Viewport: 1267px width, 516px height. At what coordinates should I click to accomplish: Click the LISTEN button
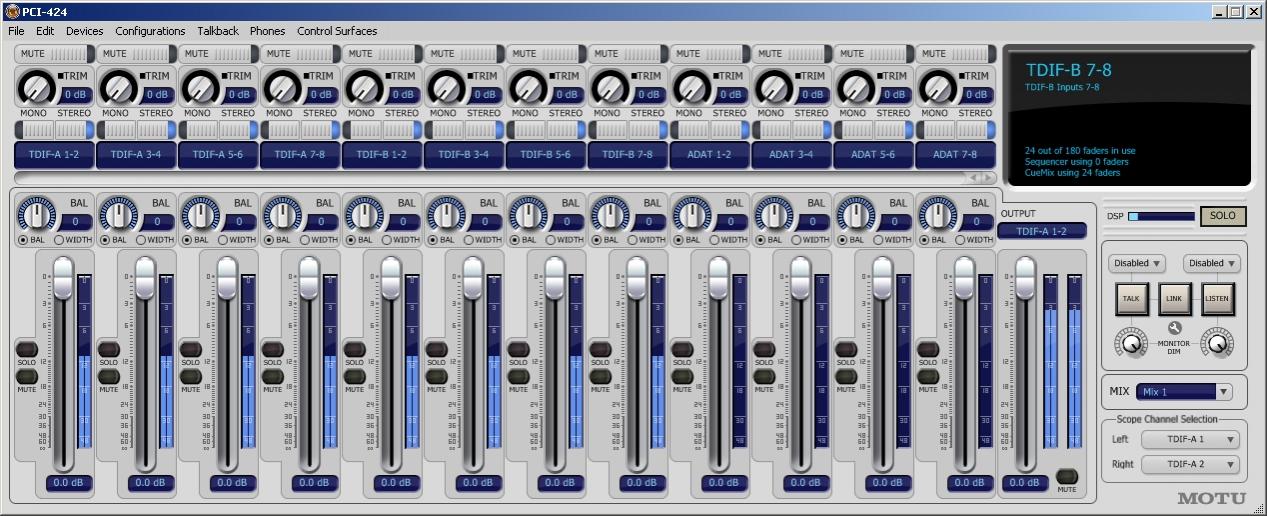[1218, 298]
